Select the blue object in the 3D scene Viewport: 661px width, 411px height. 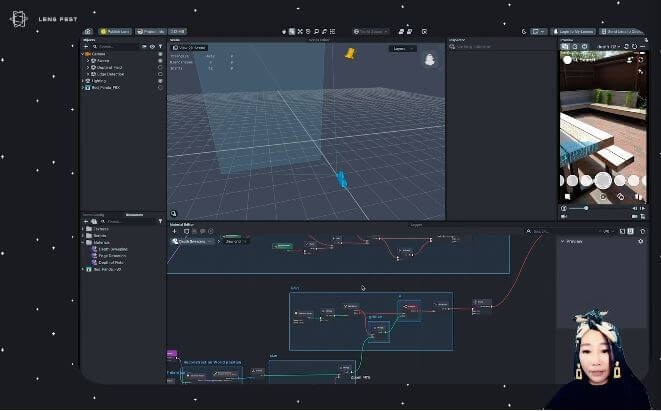click(x=342, y=180)
